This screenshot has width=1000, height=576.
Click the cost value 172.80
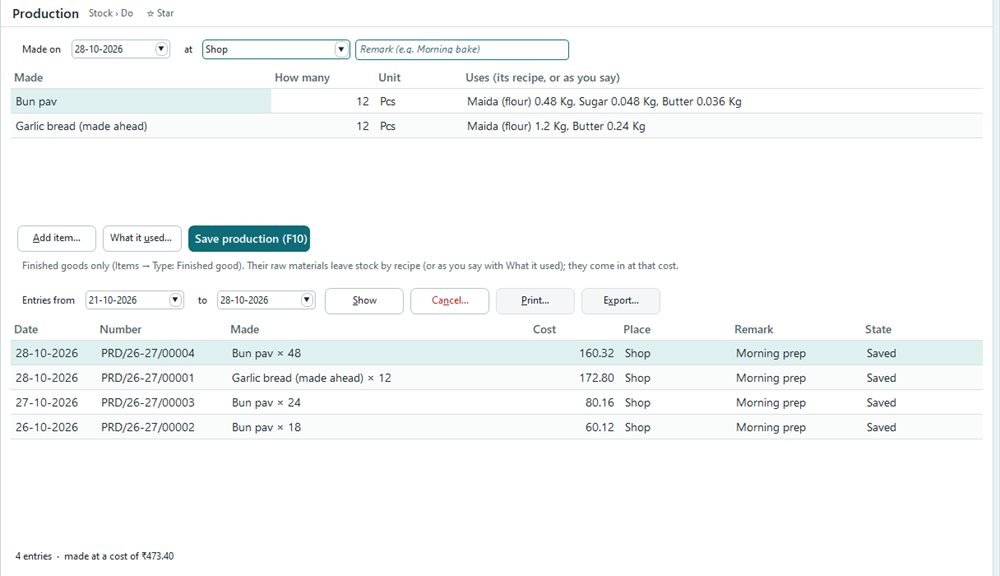tap(596, 378)
